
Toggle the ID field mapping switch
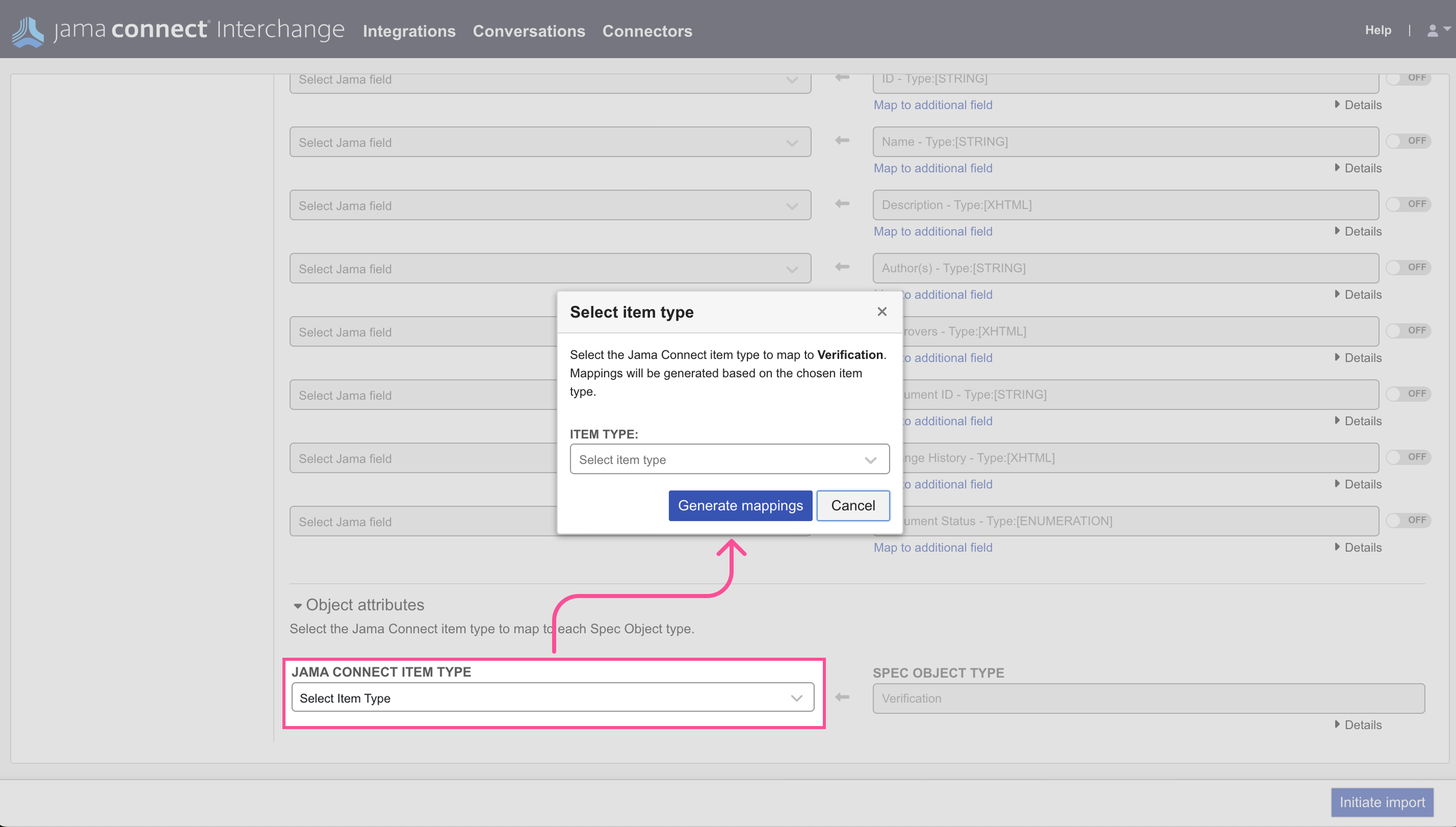pos(1408,78)
